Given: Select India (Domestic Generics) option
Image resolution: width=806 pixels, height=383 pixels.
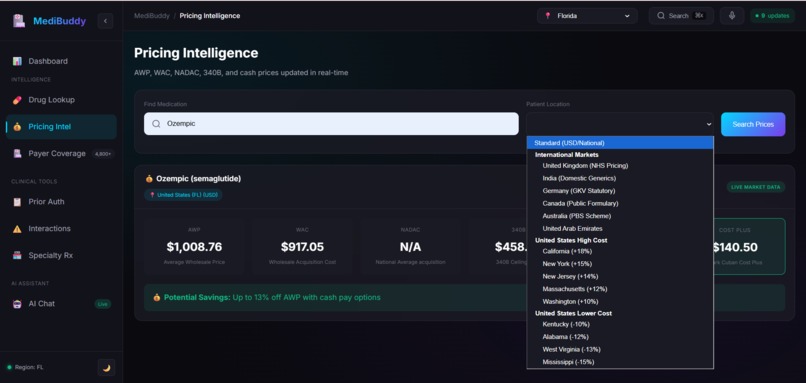Looking at the screenshot, I should [620, 178].
